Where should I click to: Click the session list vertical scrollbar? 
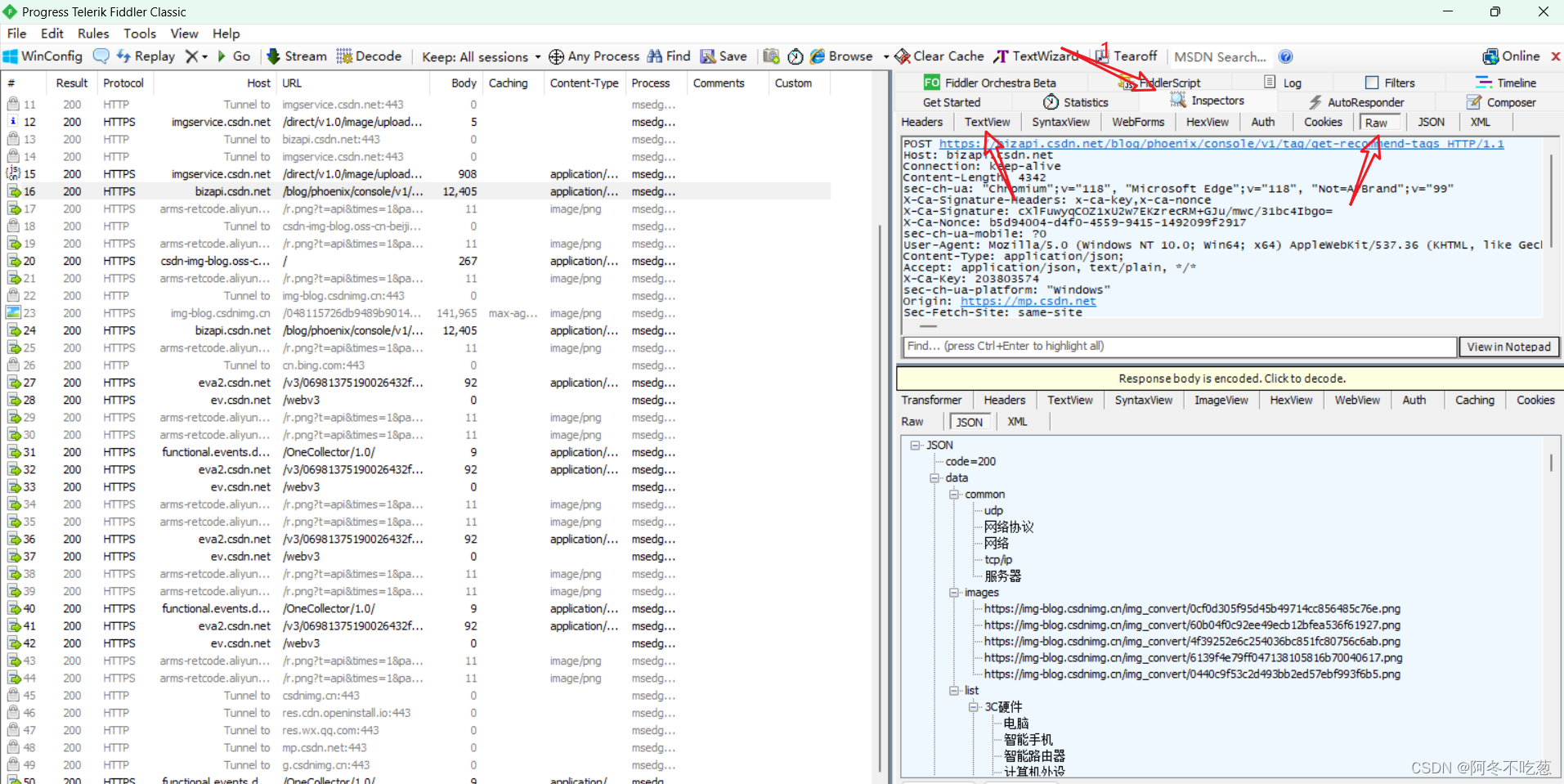pyautogui.click(x=880, y=499)
